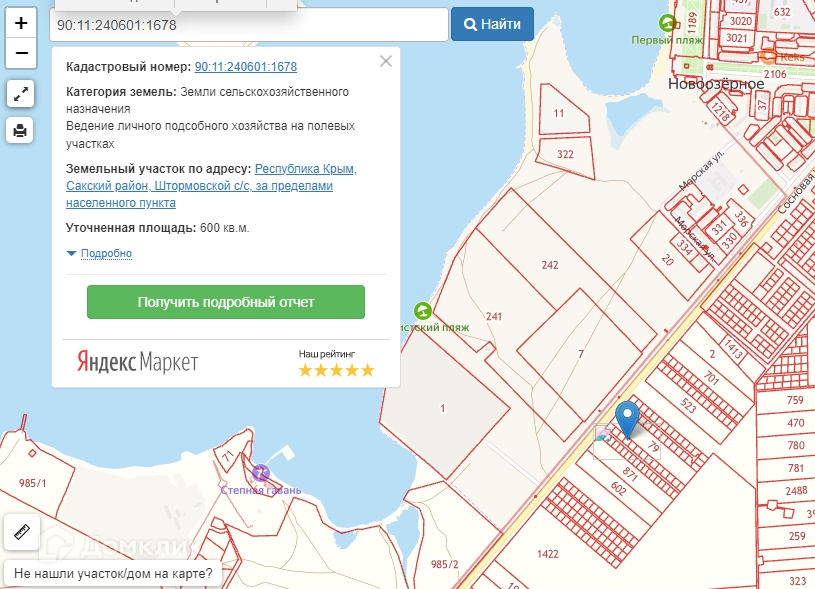Select parcel 781 on the map
The height and width of the screenshot is (589, 815).
(796, 468)
